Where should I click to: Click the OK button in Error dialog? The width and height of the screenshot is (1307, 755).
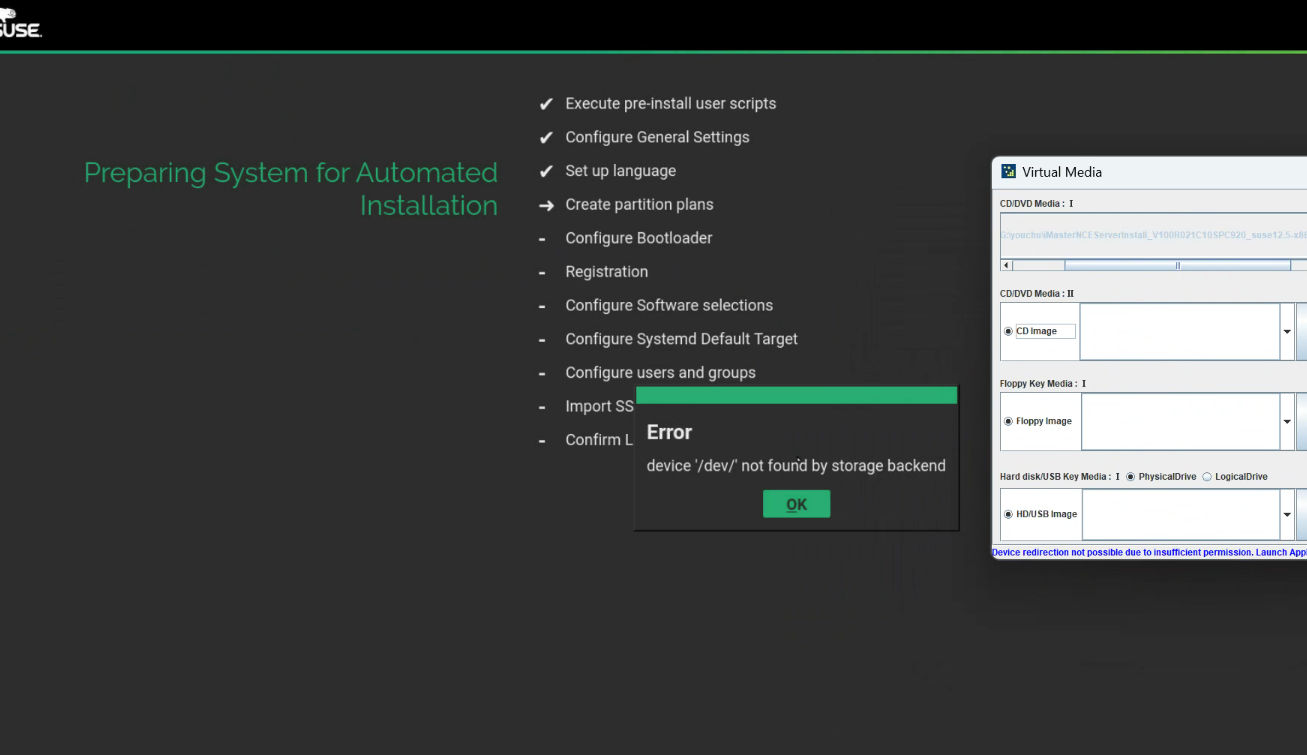[796, 504]
